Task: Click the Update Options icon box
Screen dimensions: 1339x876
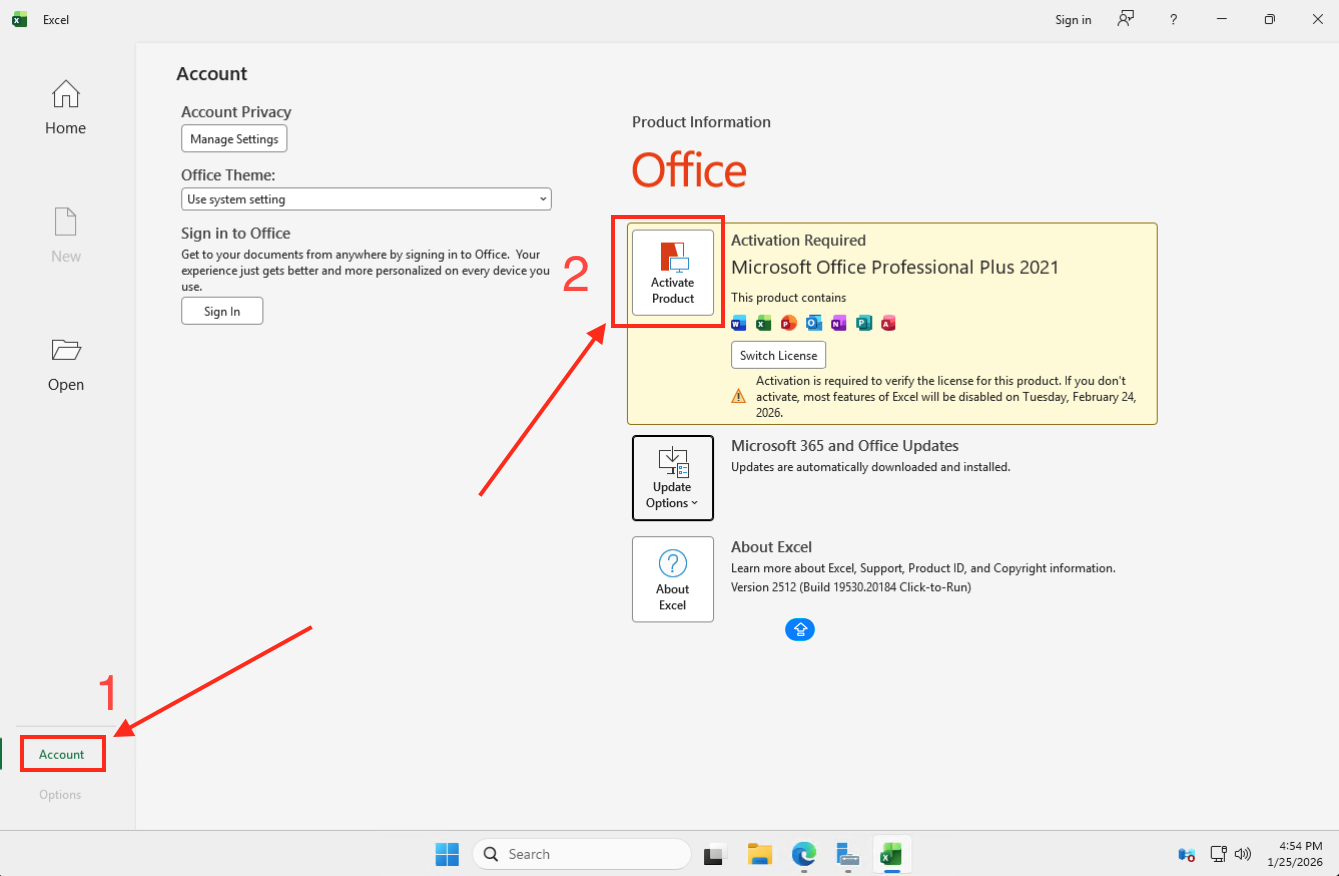Action: pos(672,477)
